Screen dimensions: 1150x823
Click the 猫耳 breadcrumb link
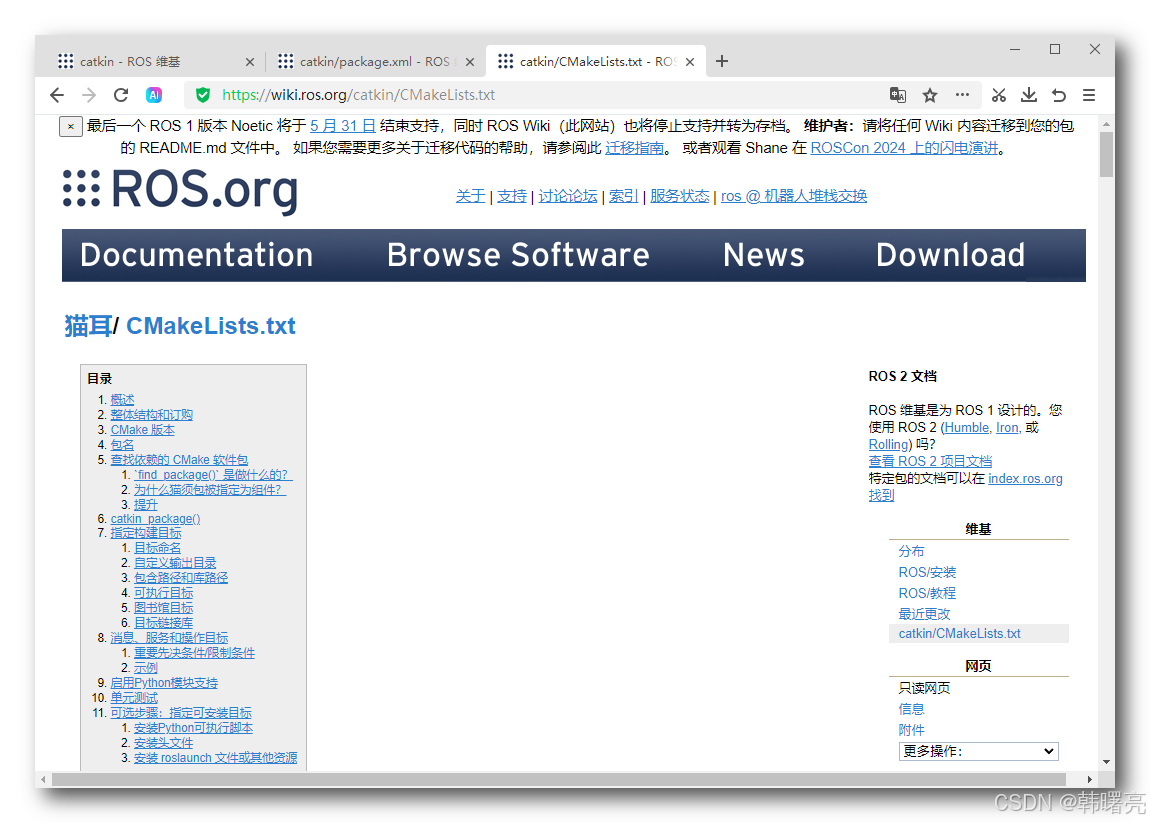pyautogui.click(x=88, y=326)
